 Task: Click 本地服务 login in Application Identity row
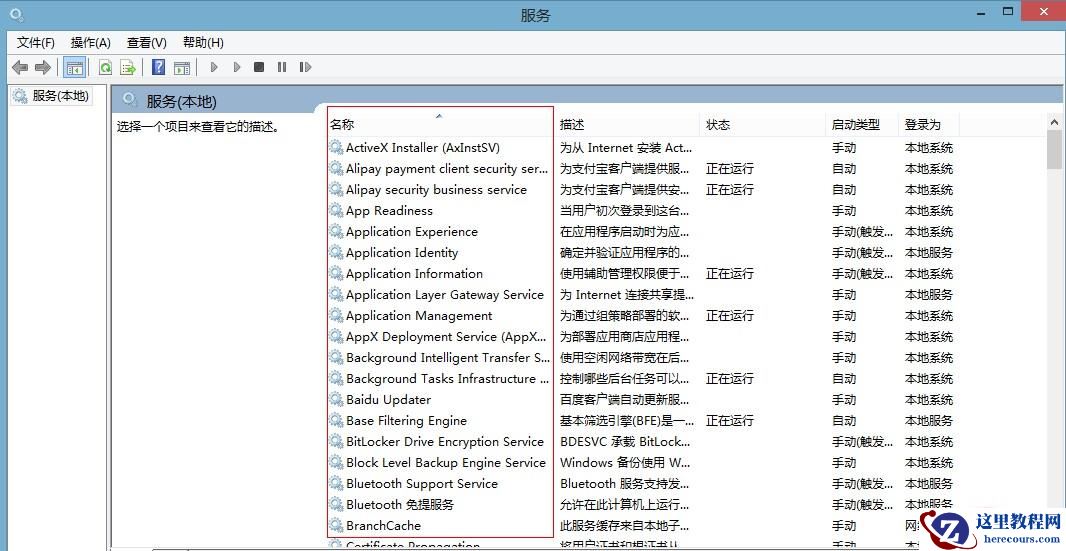929,252
